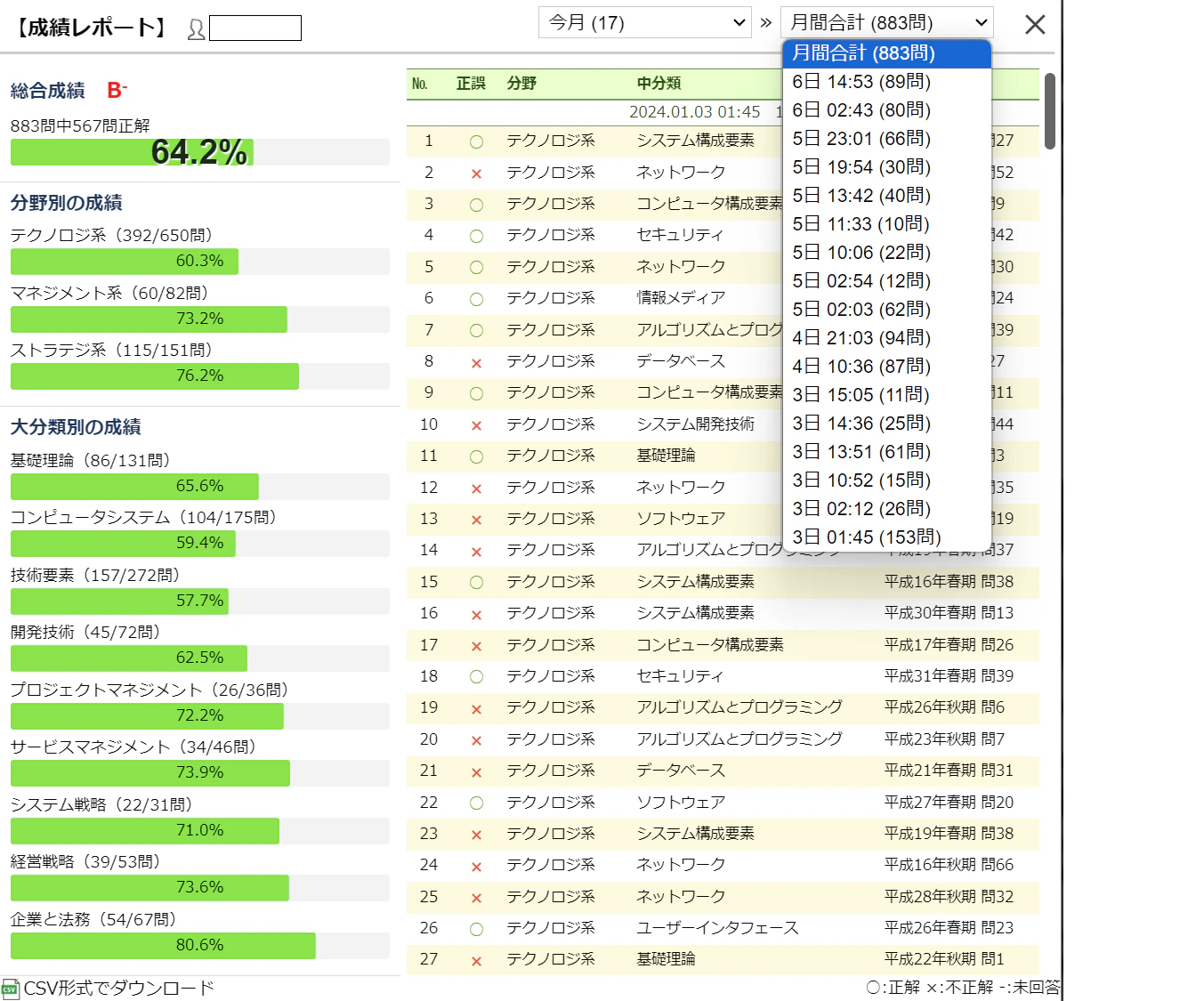This screenshot has width=1204, height=1001.
Task: Click incorrect X mark in row 2
Action: (476, 174)
